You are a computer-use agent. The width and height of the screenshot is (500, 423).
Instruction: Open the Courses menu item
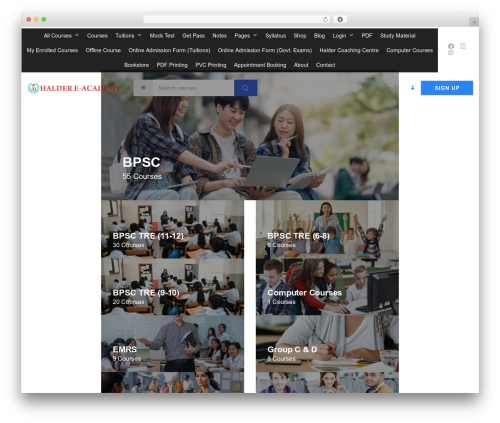click(97, 36)
